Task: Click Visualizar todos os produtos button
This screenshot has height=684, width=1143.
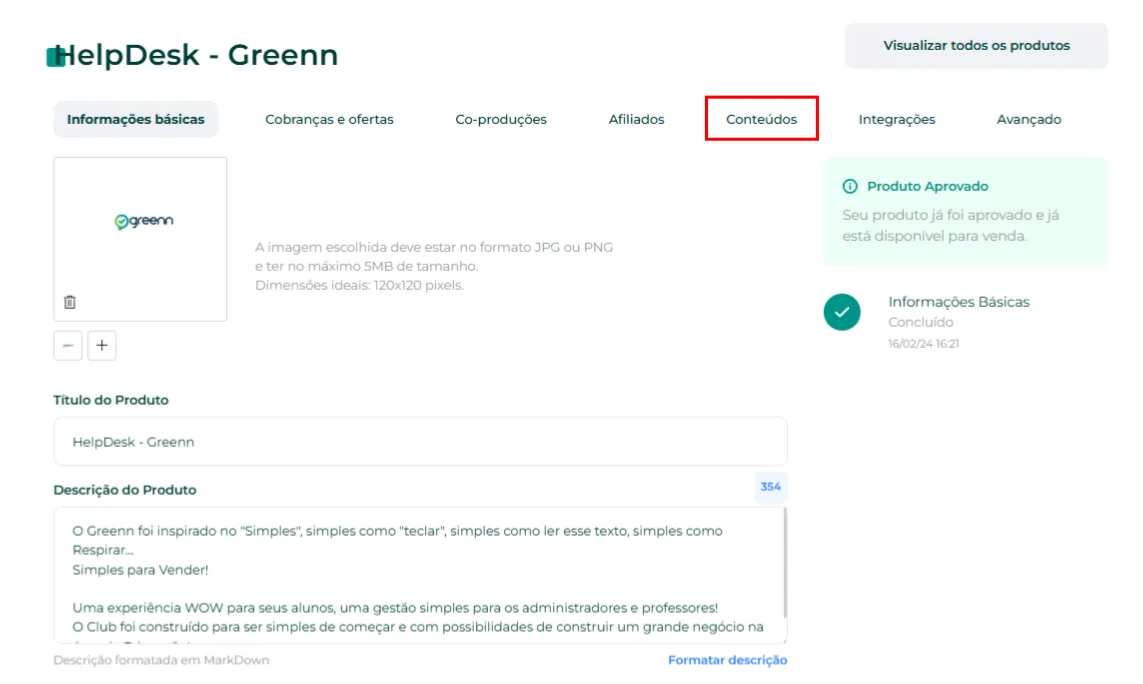Action: point(977,46)
